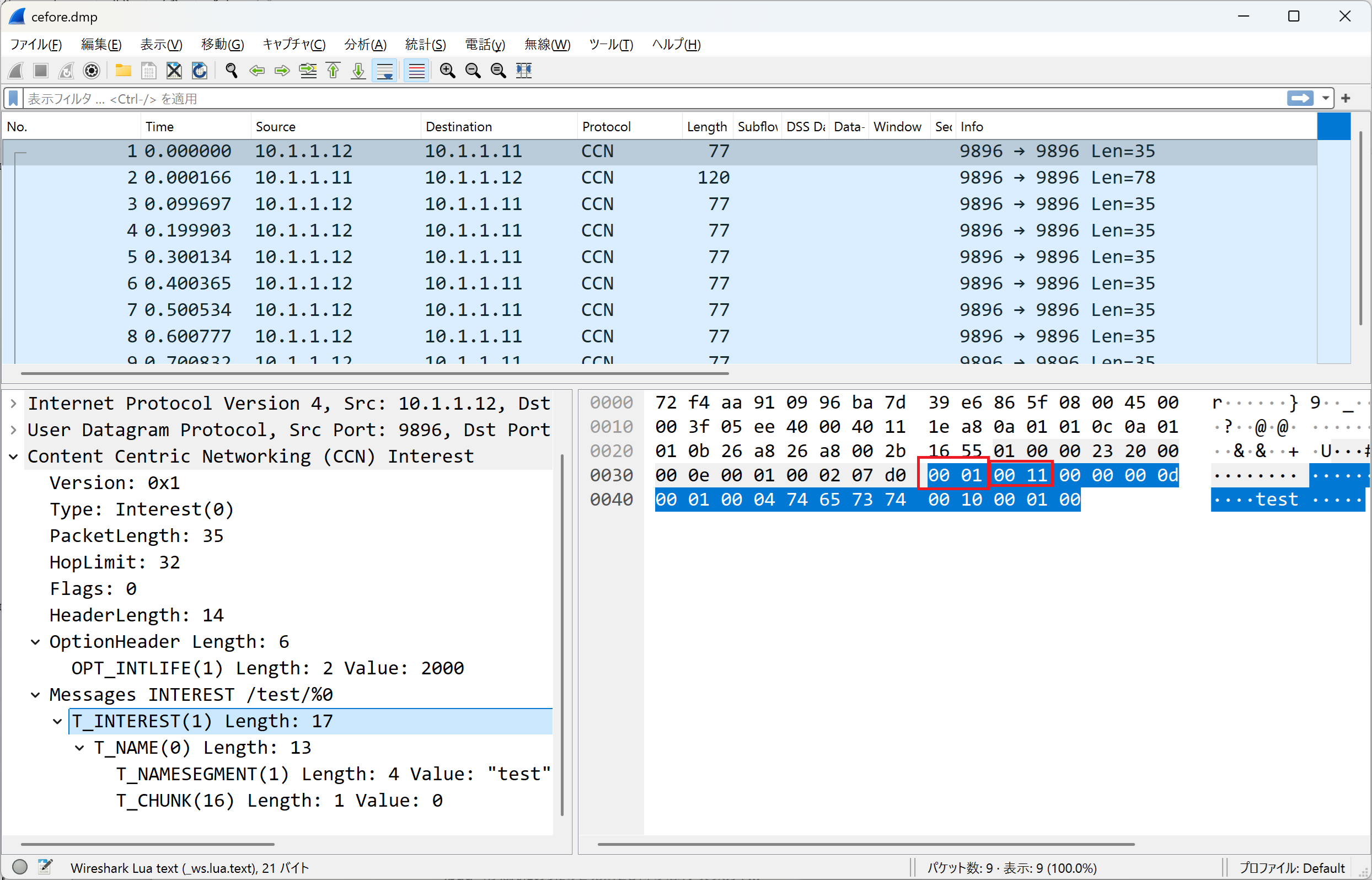Click the display filter input field
Screen dimensions: 1372x880
(x=629, y=98)
